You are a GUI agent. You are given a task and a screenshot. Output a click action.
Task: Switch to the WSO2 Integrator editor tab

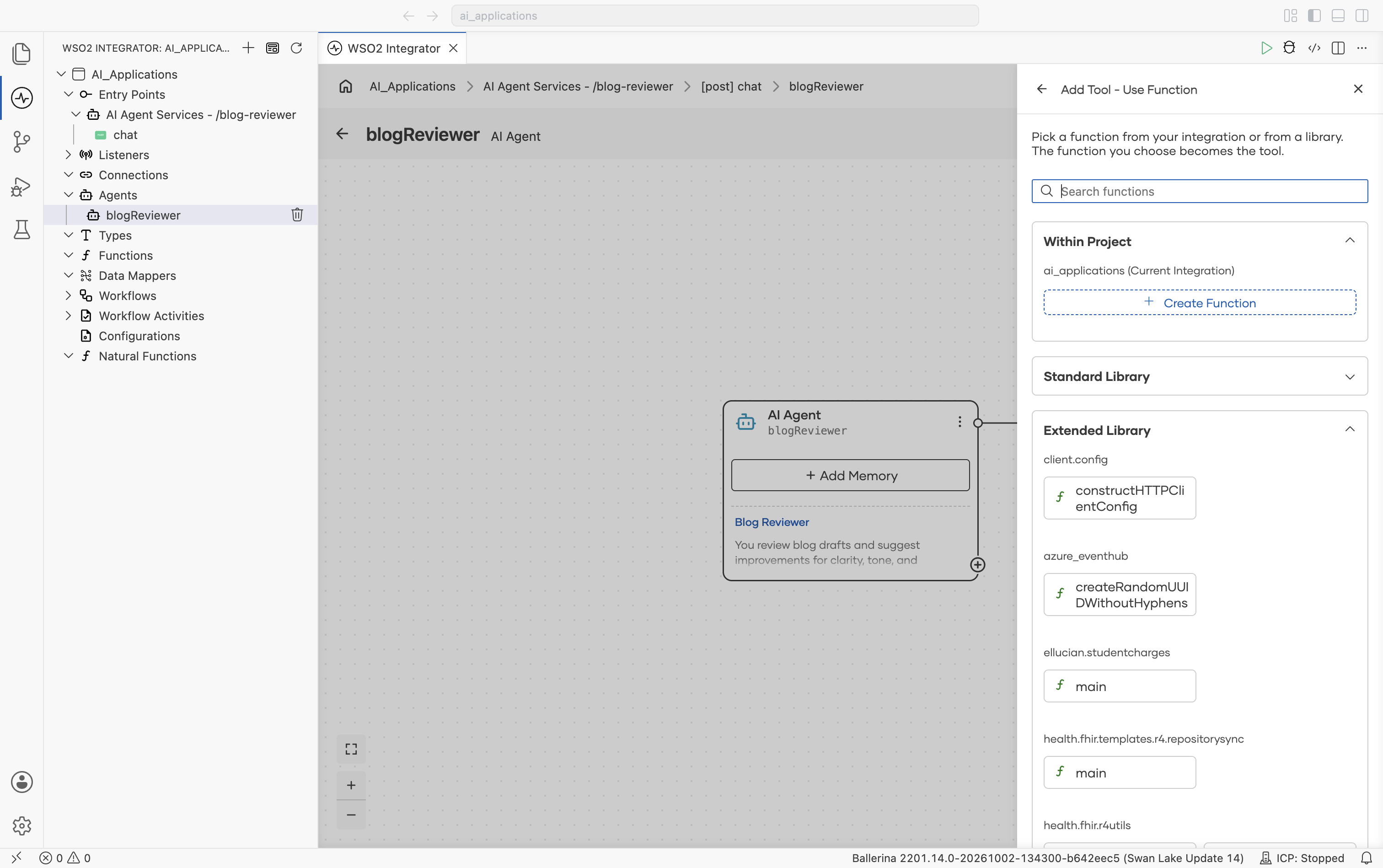[393, 48]
